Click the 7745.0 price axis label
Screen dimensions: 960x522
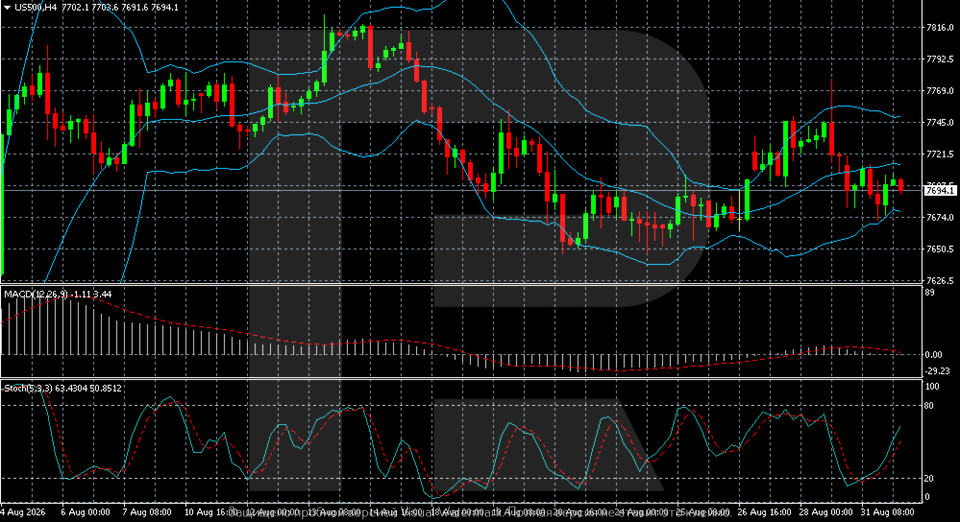click(940, 122)
